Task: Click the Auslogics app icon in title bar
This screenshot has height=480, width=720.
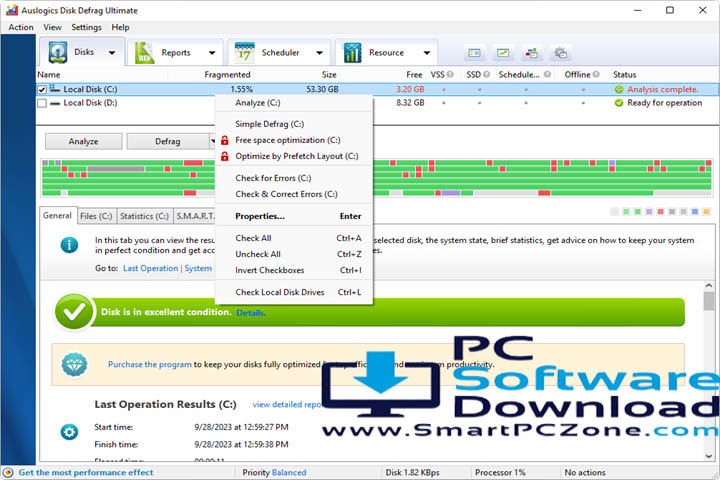Action: pos(11,10)
